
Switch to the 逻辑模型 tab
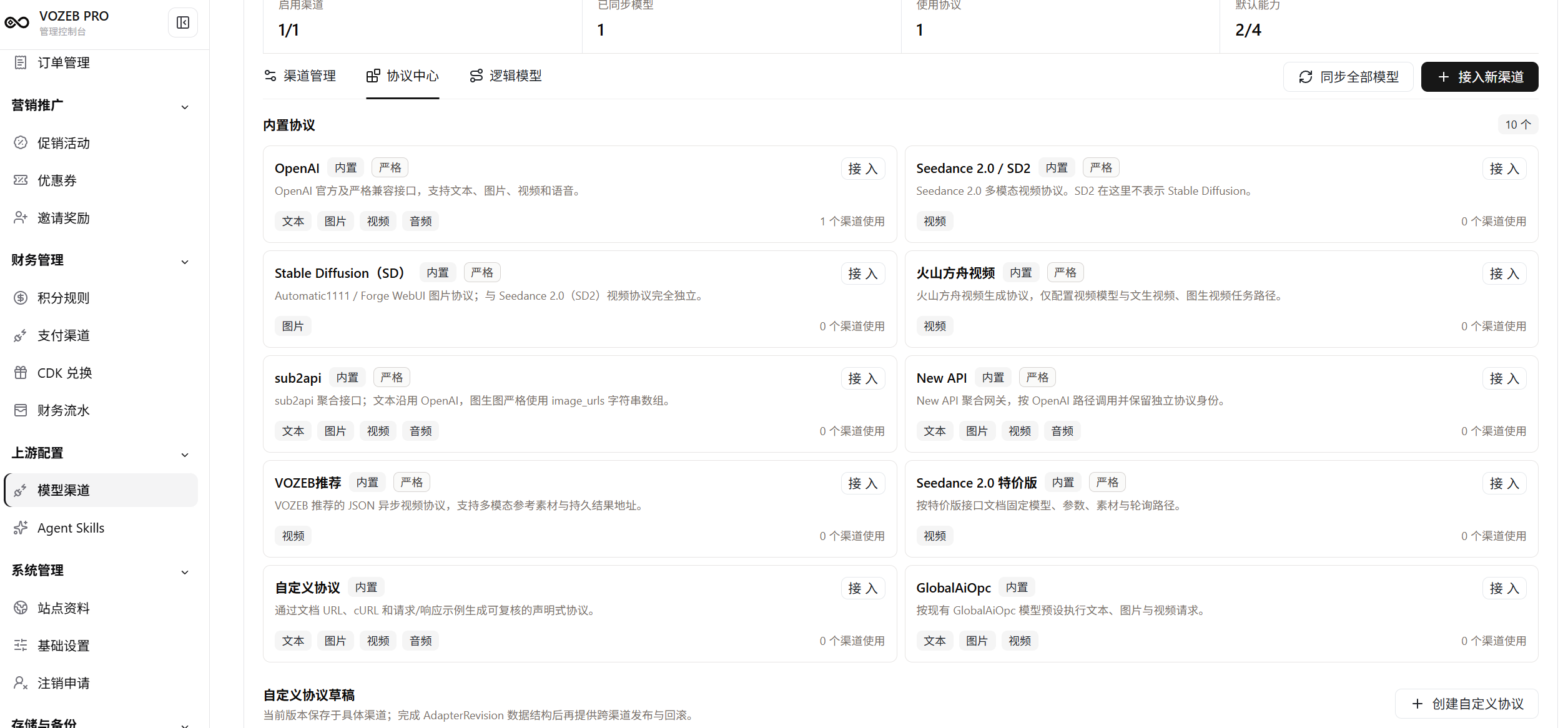tap(505, 76)
